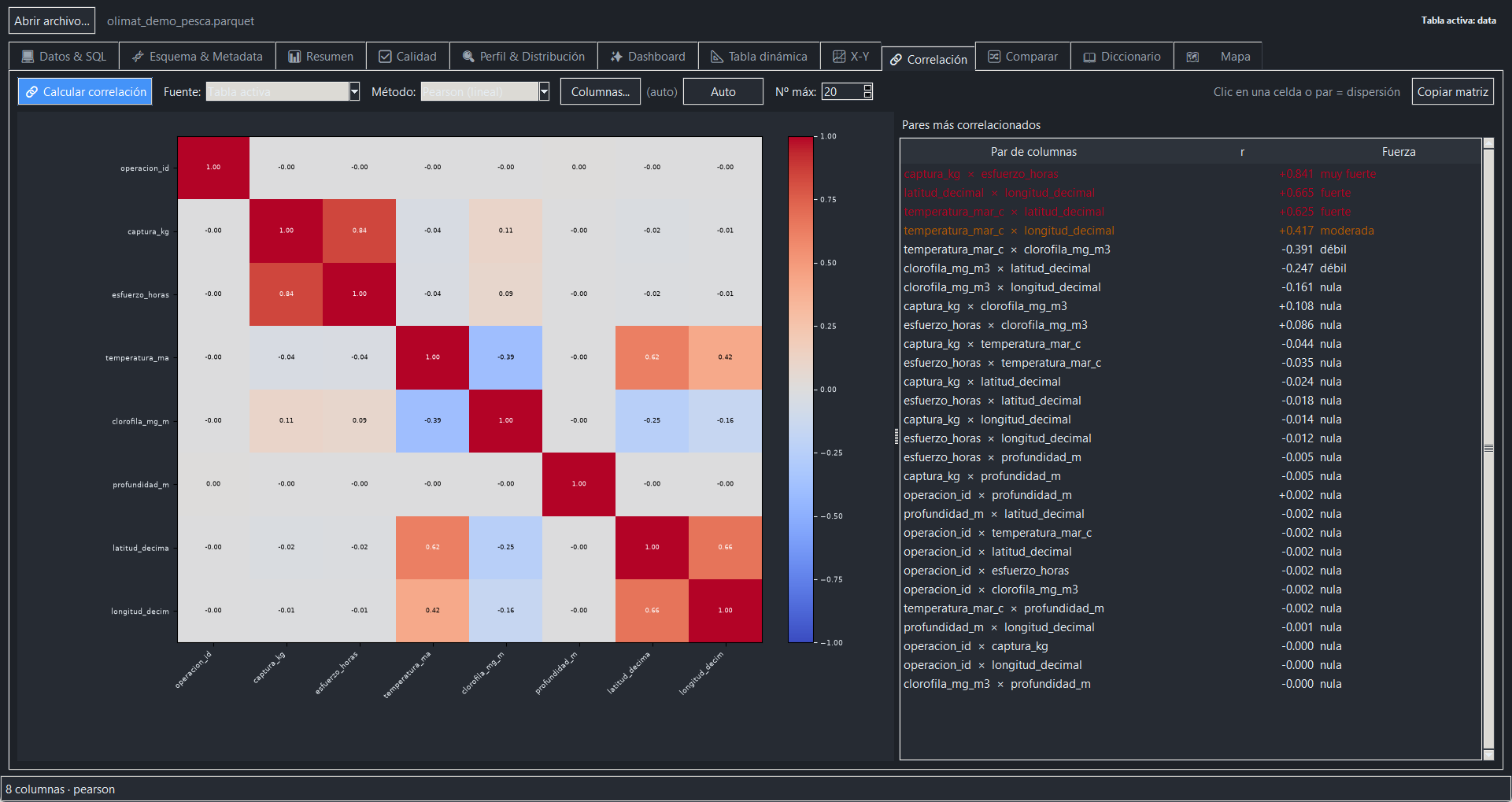Viewport: 1512px width, 802px height.
Task: Click the Esquema & Metadata tab icon
Action: [138, 57]
